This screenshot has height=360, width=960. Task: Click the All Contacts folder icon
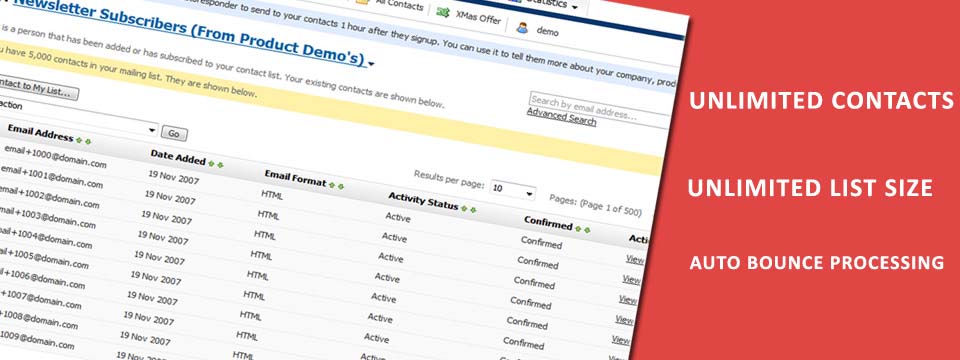point(362,2)
